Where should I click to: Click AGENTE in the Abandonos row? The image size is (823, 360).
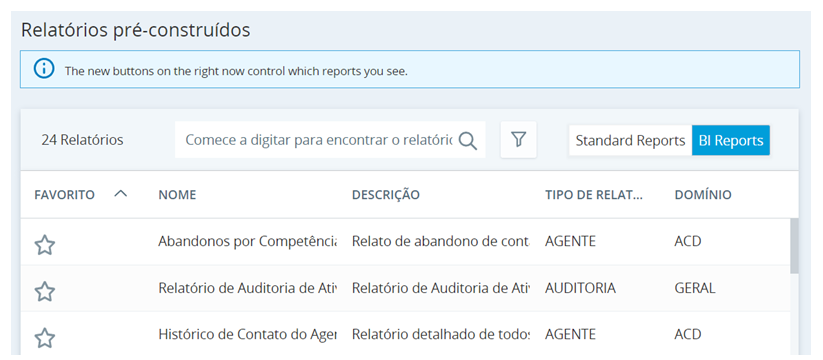[570, 241]
